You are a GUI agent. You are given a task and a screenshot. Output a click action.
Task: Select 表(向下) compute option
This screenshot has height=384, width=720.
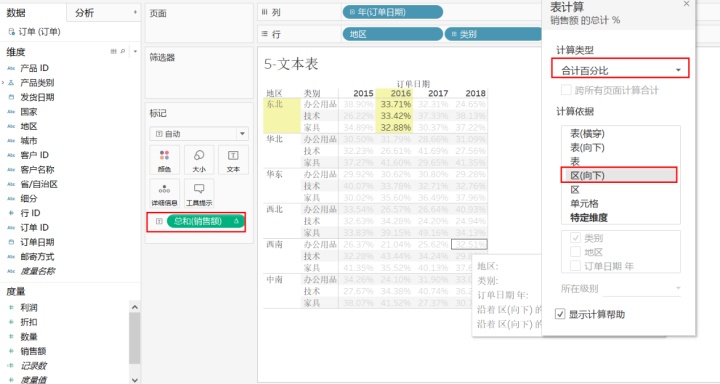coord(587,147)
